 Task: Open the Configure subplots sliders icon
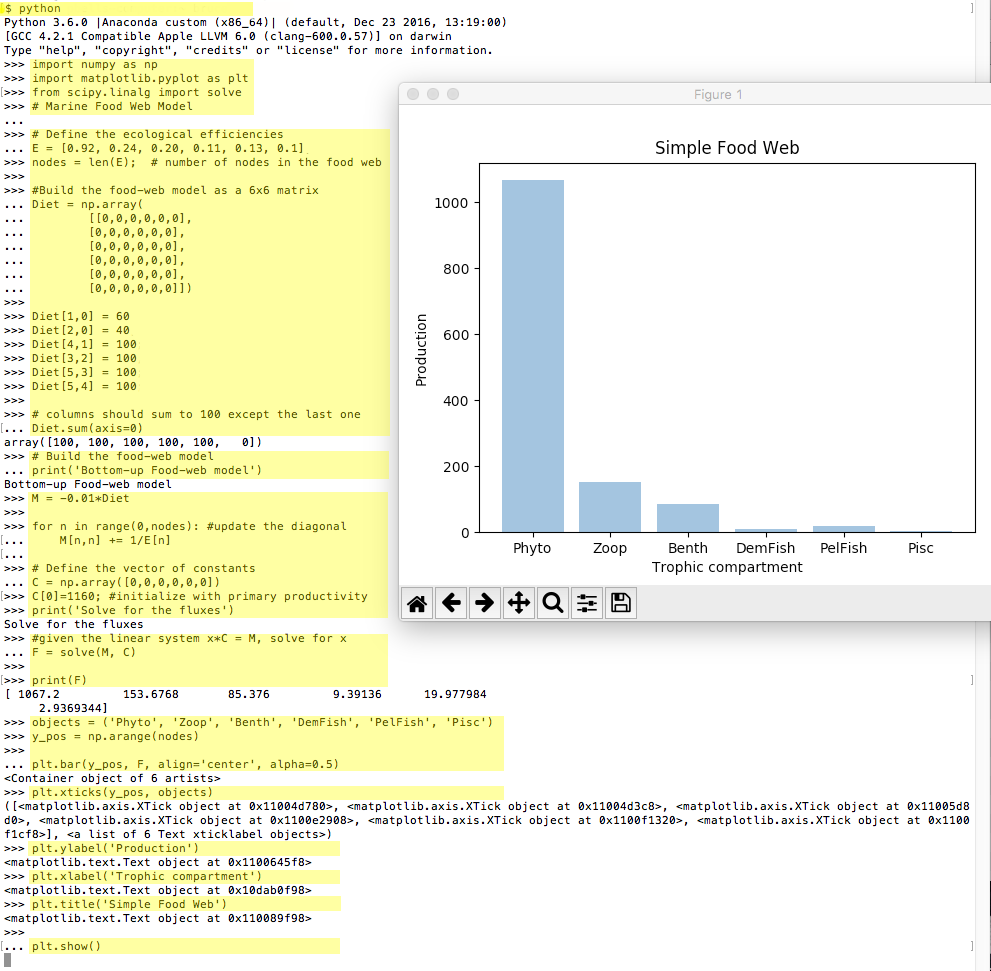586,603
